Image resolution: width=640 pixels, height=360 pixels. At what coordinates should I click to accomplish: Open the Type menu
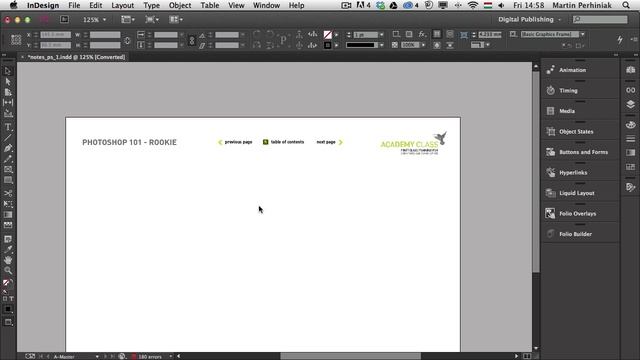(x=151, y=5)
